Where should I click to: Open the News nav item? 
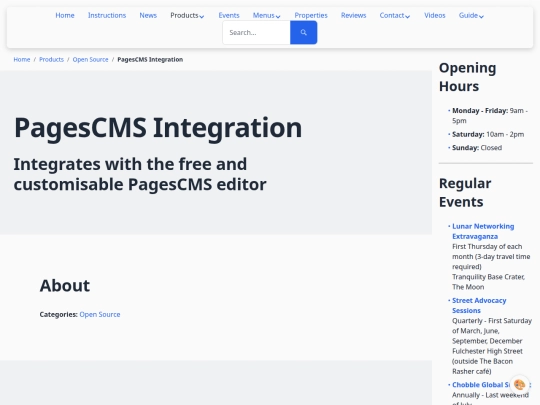pos(148,15)
